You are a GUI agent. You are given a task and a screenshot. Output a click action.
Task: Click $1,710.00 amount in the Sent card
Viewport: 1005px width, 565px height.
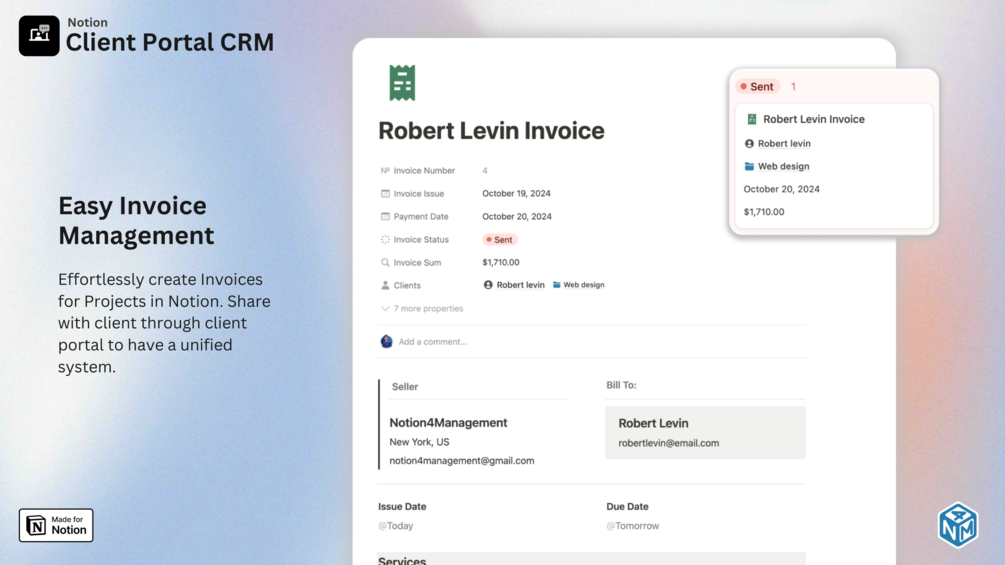tap(763, 212)
